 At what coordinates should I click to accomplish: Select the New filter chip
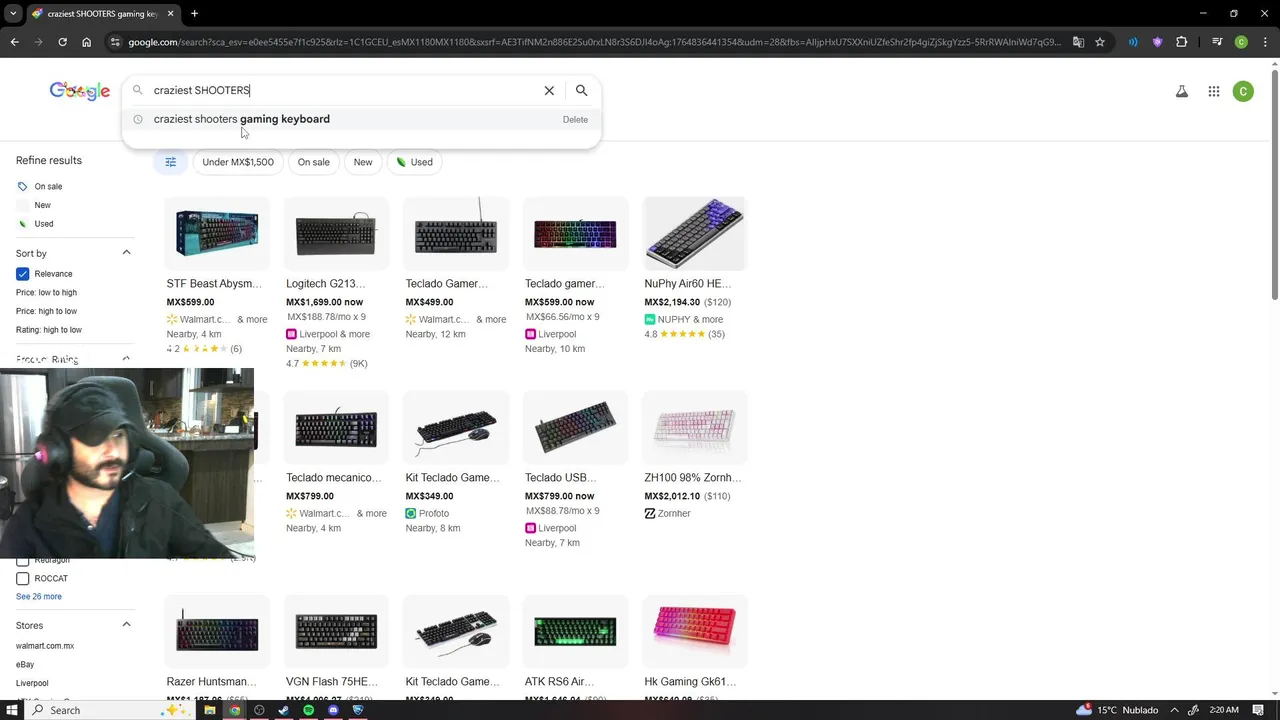click(x=363, y=162)
